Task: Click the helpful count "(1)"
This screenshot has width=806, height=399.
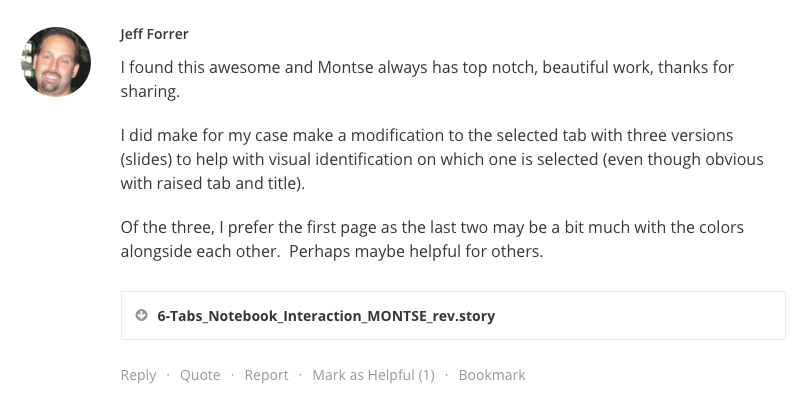Action: click(426, 375)
